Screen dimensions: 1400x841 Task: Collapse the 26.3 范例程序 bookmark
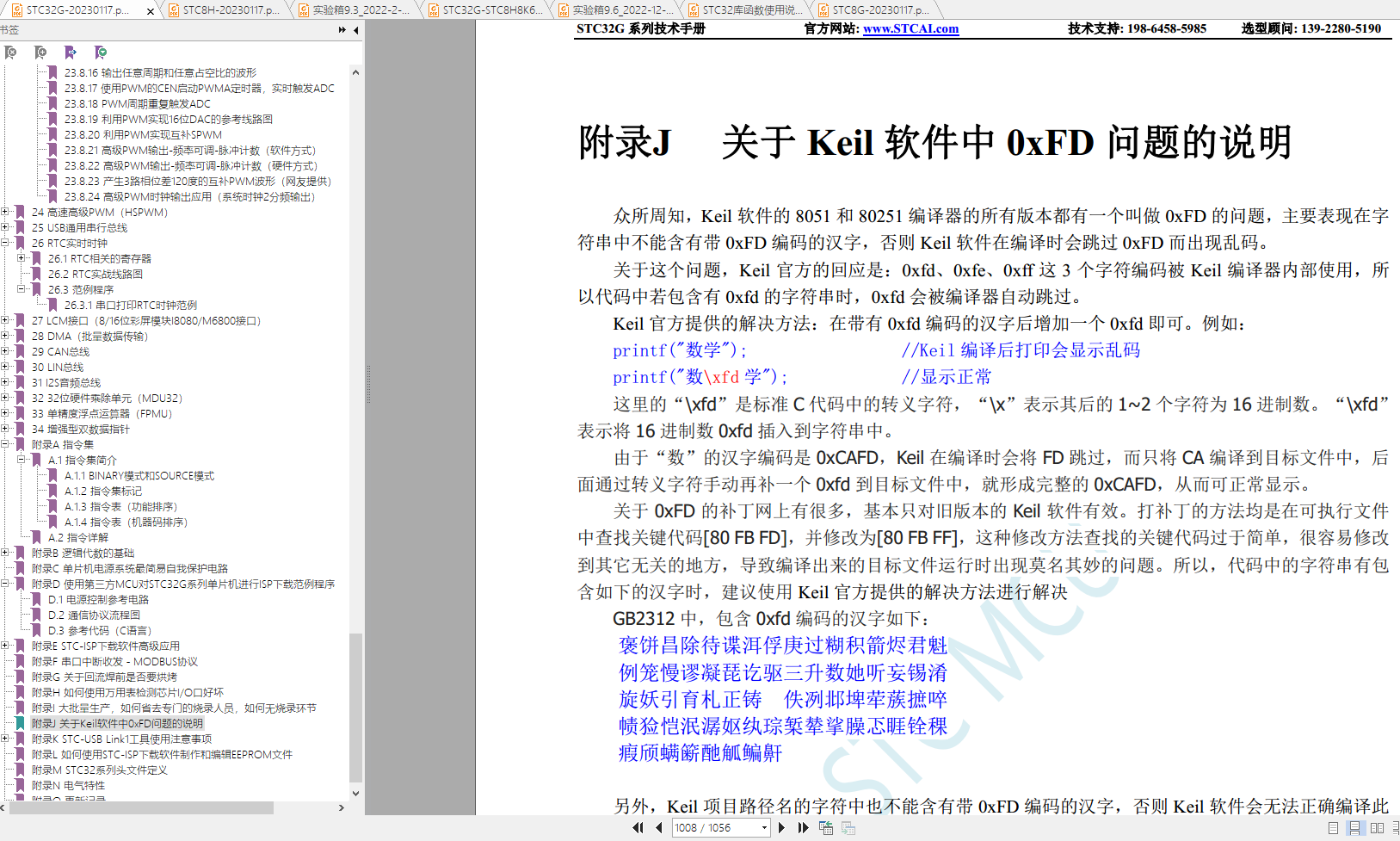click(22, 289)
